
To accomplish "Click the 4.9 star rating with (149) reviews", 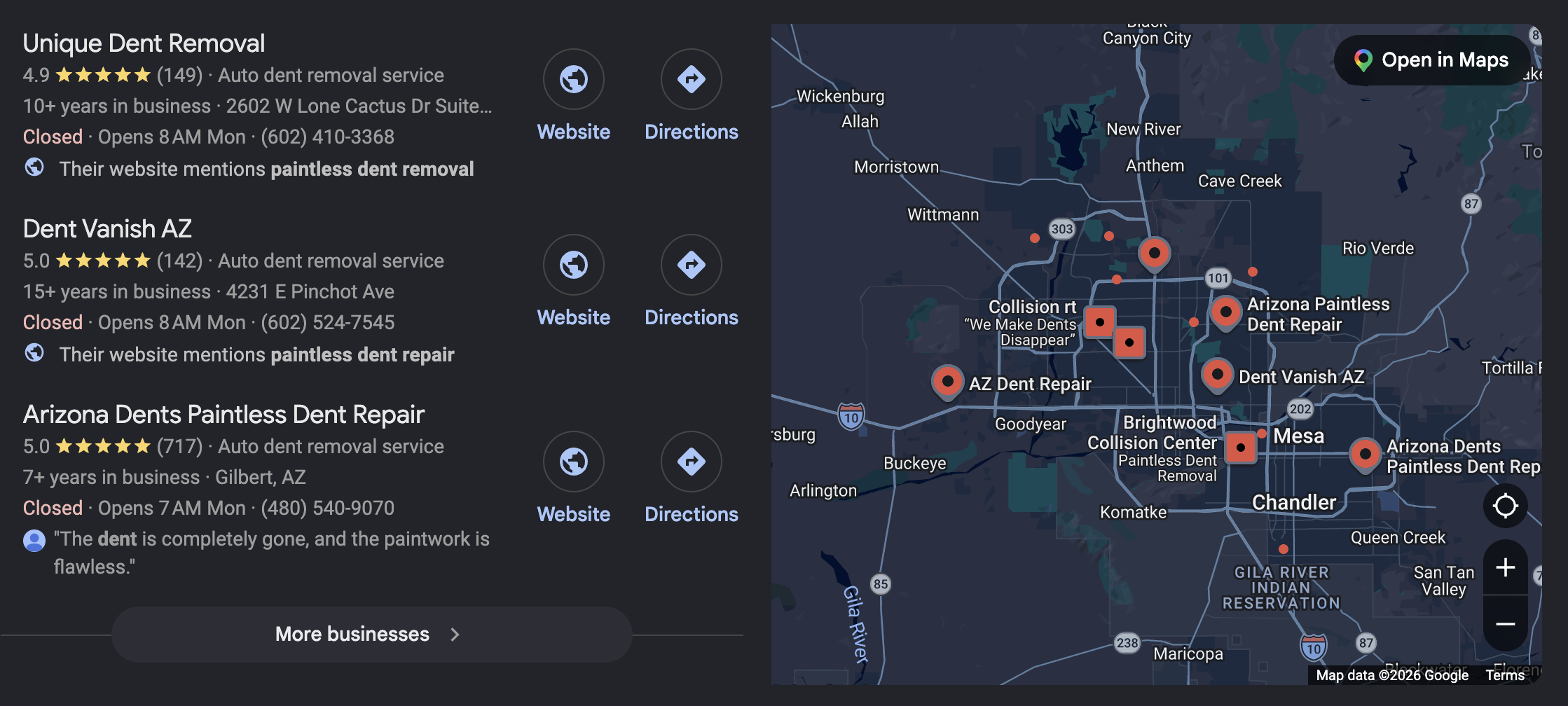I will [x=113, y=75].
